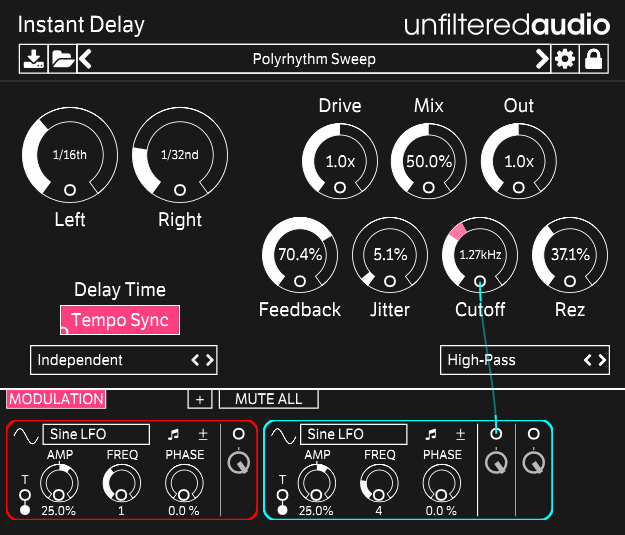625x535 pixels.
Task: Open the red modulator's Sine LFO type selector
Action: pyautogui.click(x=95, y=434)
